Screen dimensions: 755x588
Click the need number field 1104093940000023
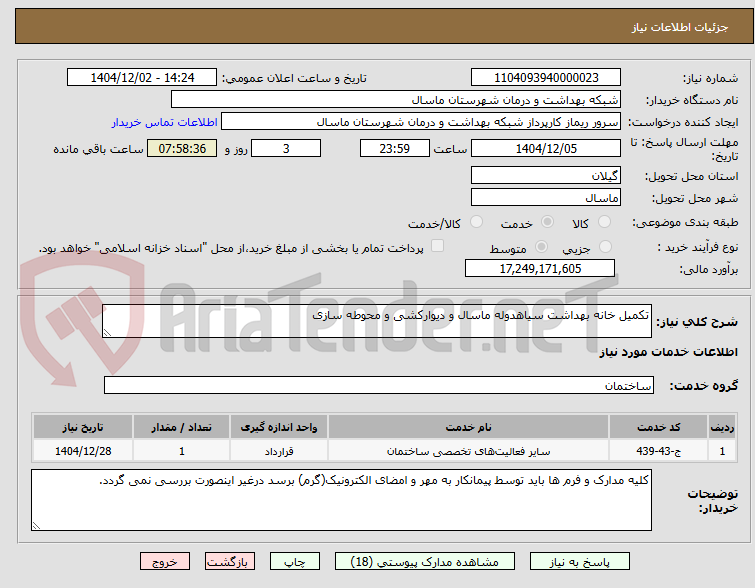click(546, 78)
